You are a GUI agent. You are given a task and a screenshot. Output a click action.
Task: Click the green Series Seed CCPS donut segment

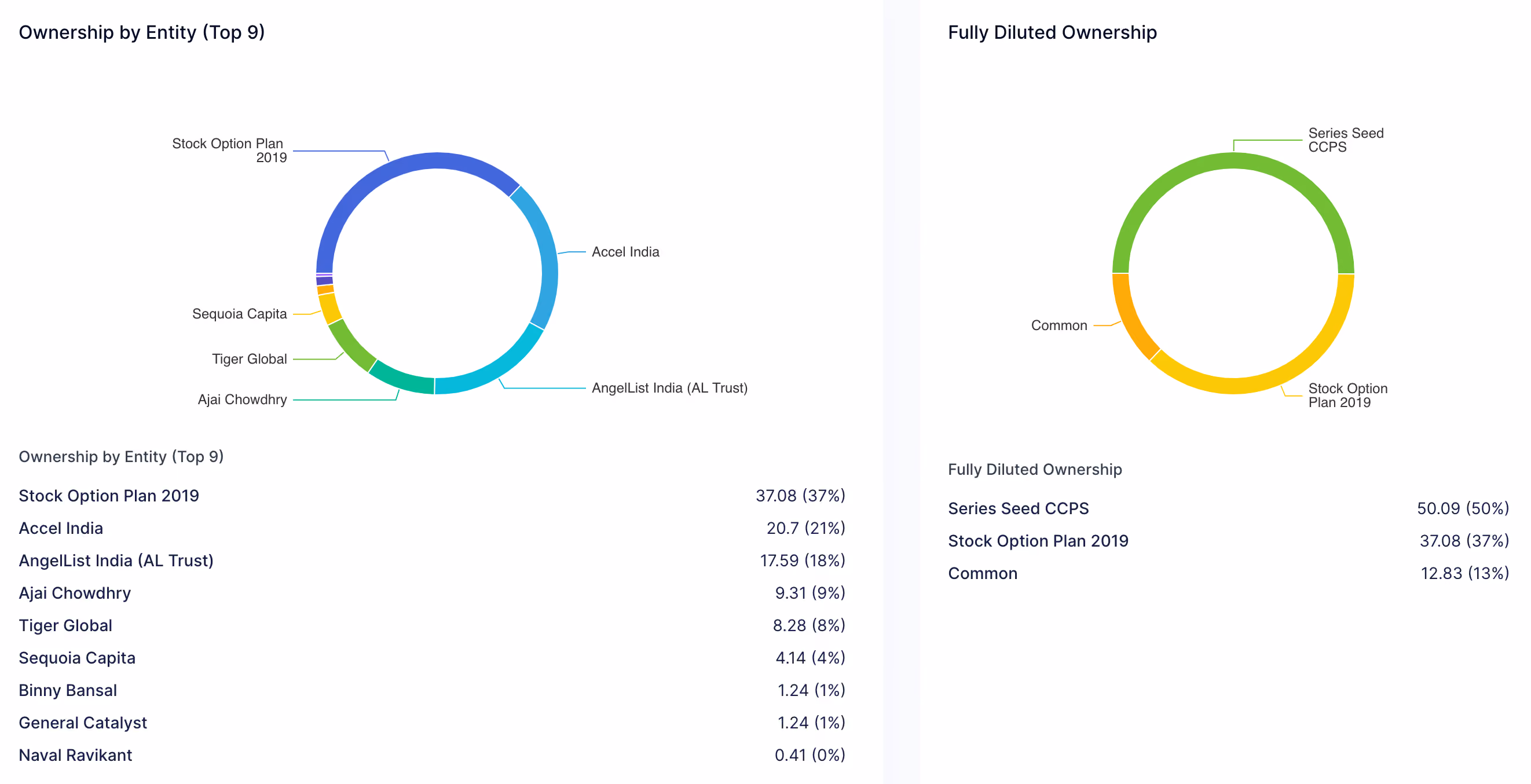tap(1233, 161)
